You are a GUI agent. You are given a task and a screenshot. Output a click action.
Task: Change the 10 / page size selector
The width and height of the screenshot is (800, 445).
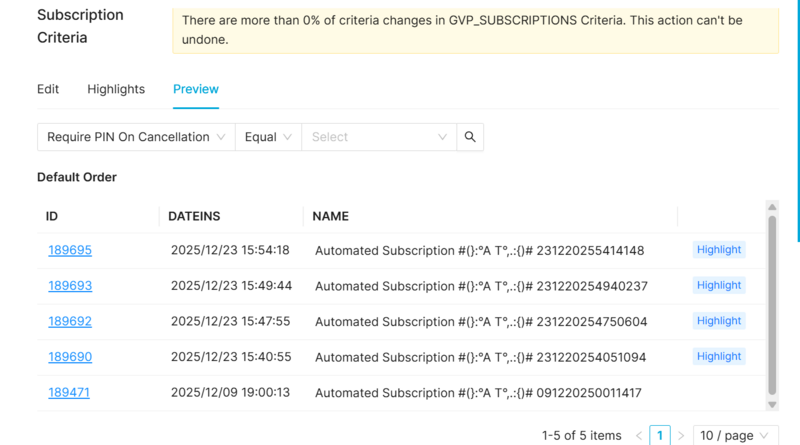(x=735, y=436)
